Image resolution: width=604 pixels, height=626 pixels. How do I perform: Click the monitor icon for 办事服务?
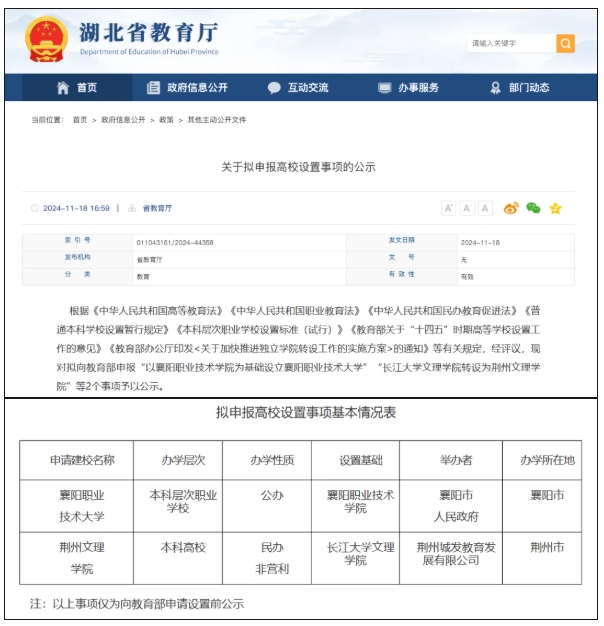click(384, 88)
